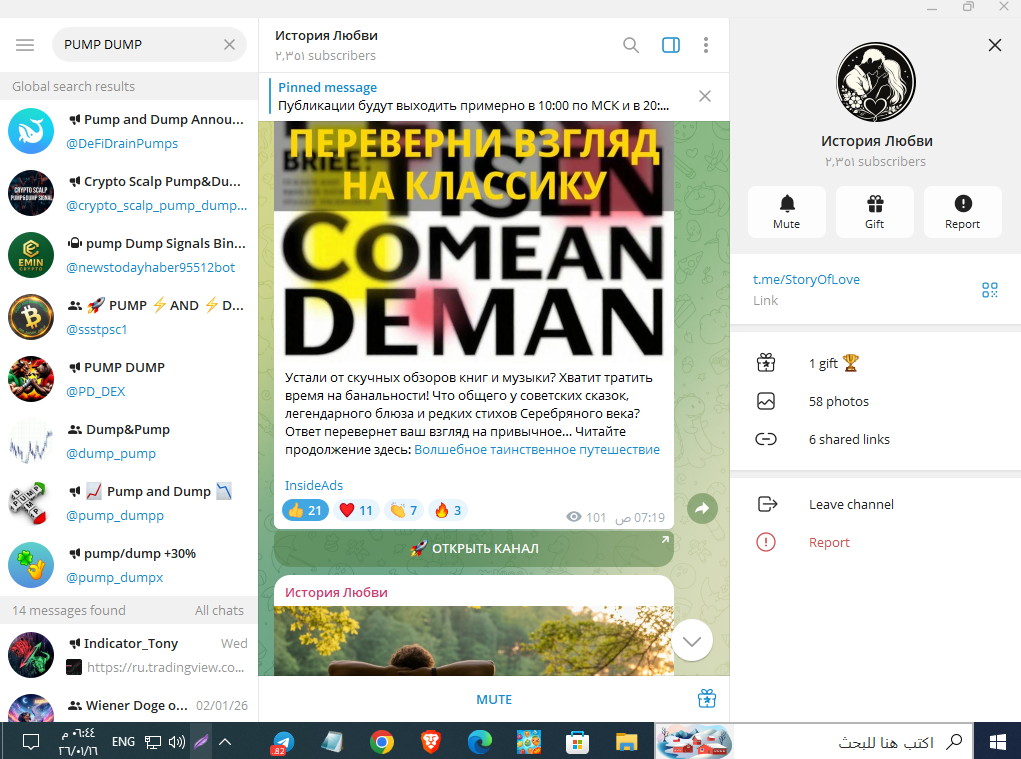Click ОТКРЫТЬ КАНАЛ button
This screenshot has width=1021, height=759.
473,548
